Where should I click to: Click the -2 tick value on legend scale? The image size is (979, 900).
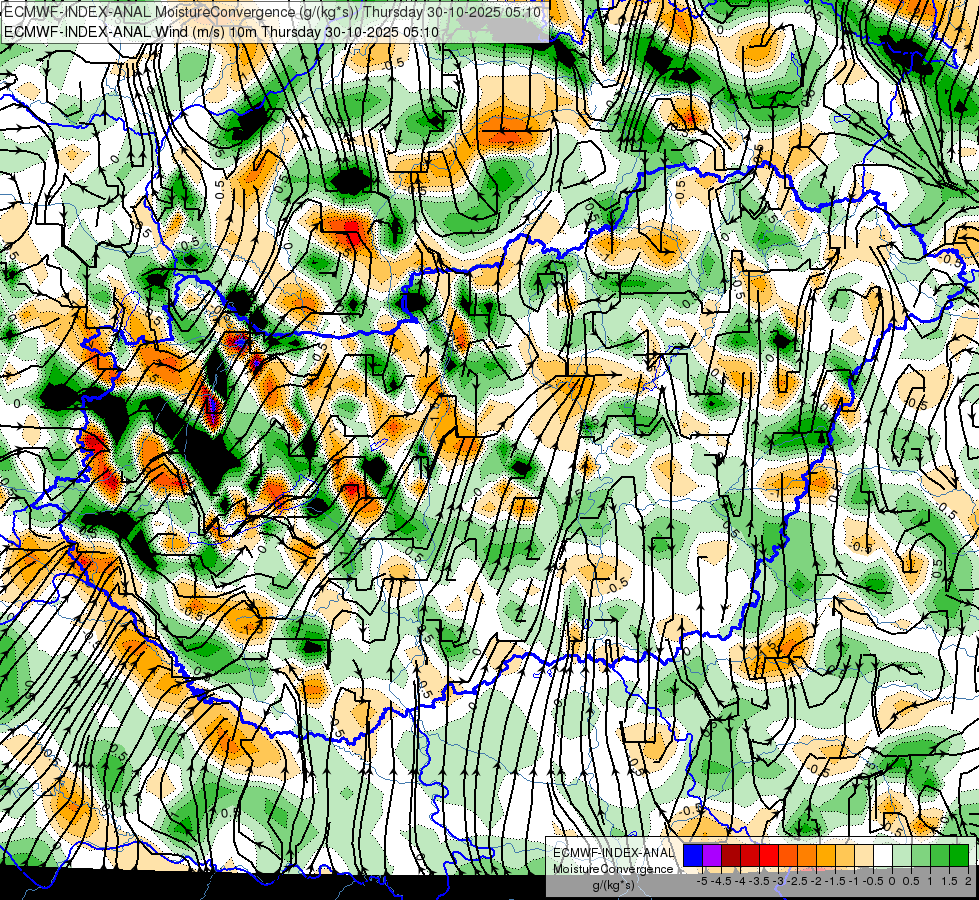tap(816, 881)
